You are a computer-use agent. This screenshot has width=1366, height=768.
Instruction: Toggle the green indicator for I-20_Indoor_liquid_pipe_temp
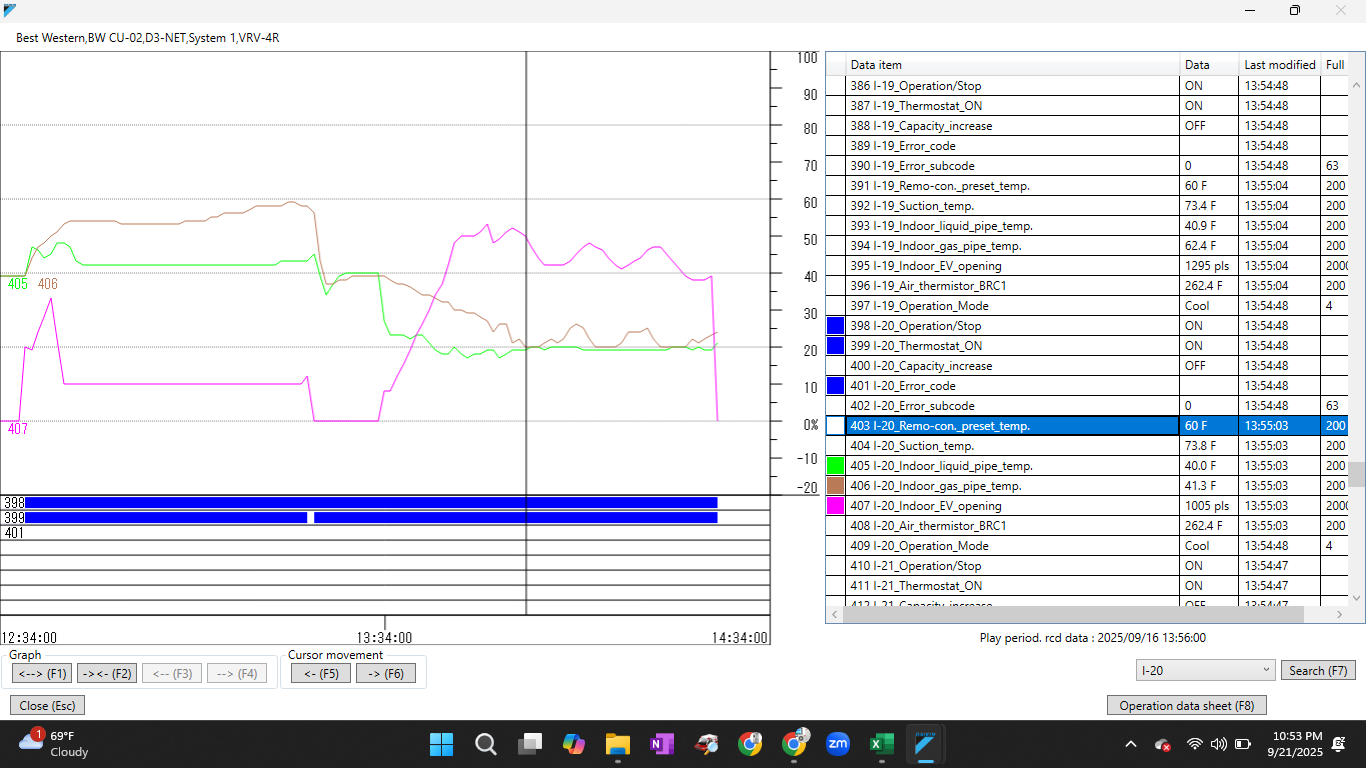point(835,465)
